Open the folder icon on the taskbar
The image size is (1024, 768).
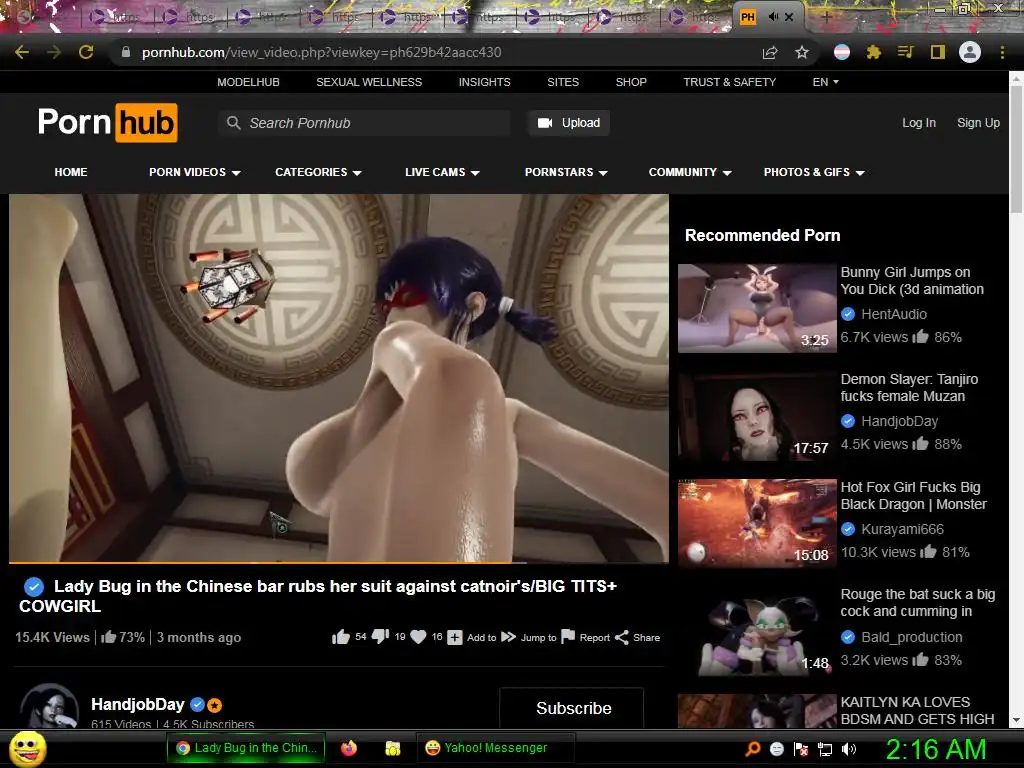(392, 748)
